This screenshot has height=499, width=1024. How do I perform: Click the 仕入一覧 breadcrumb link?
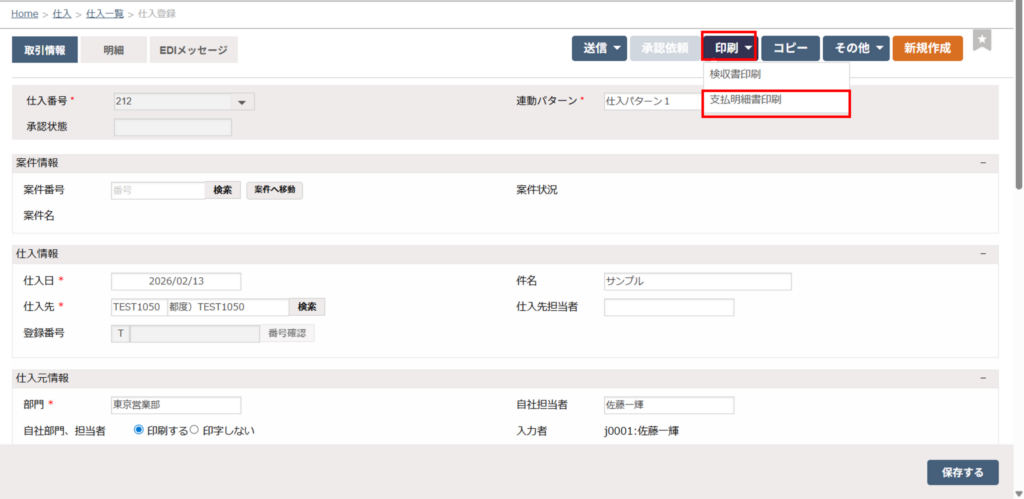click(107, 13)
